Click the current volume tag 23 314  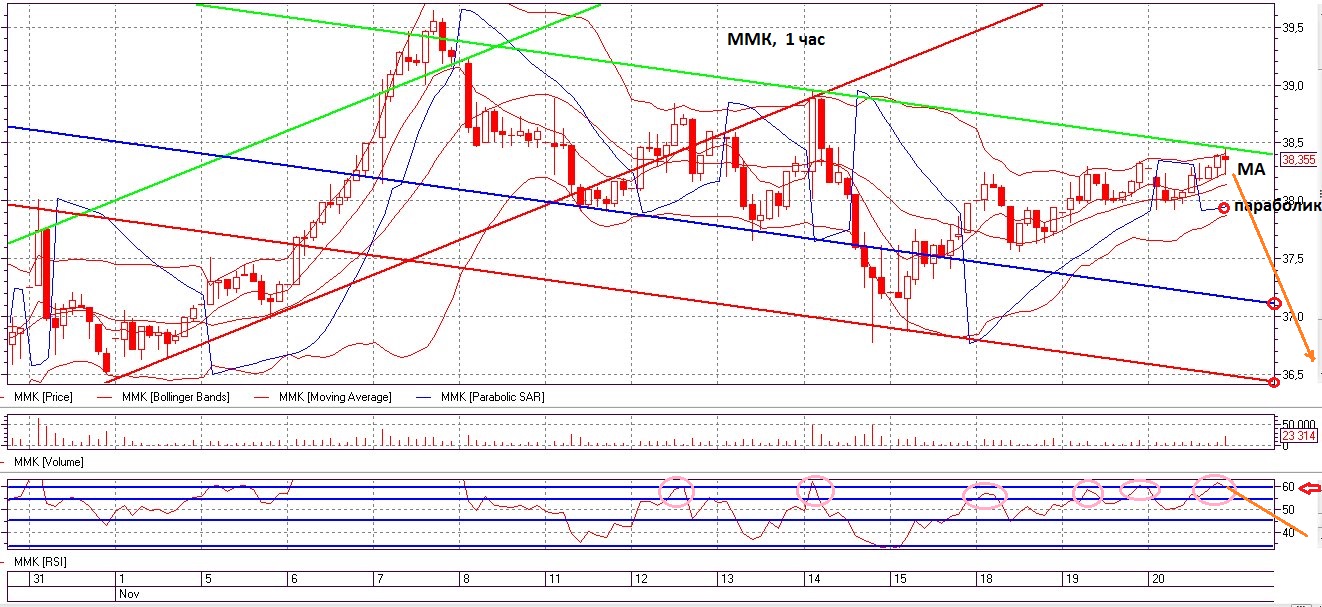1298,436
